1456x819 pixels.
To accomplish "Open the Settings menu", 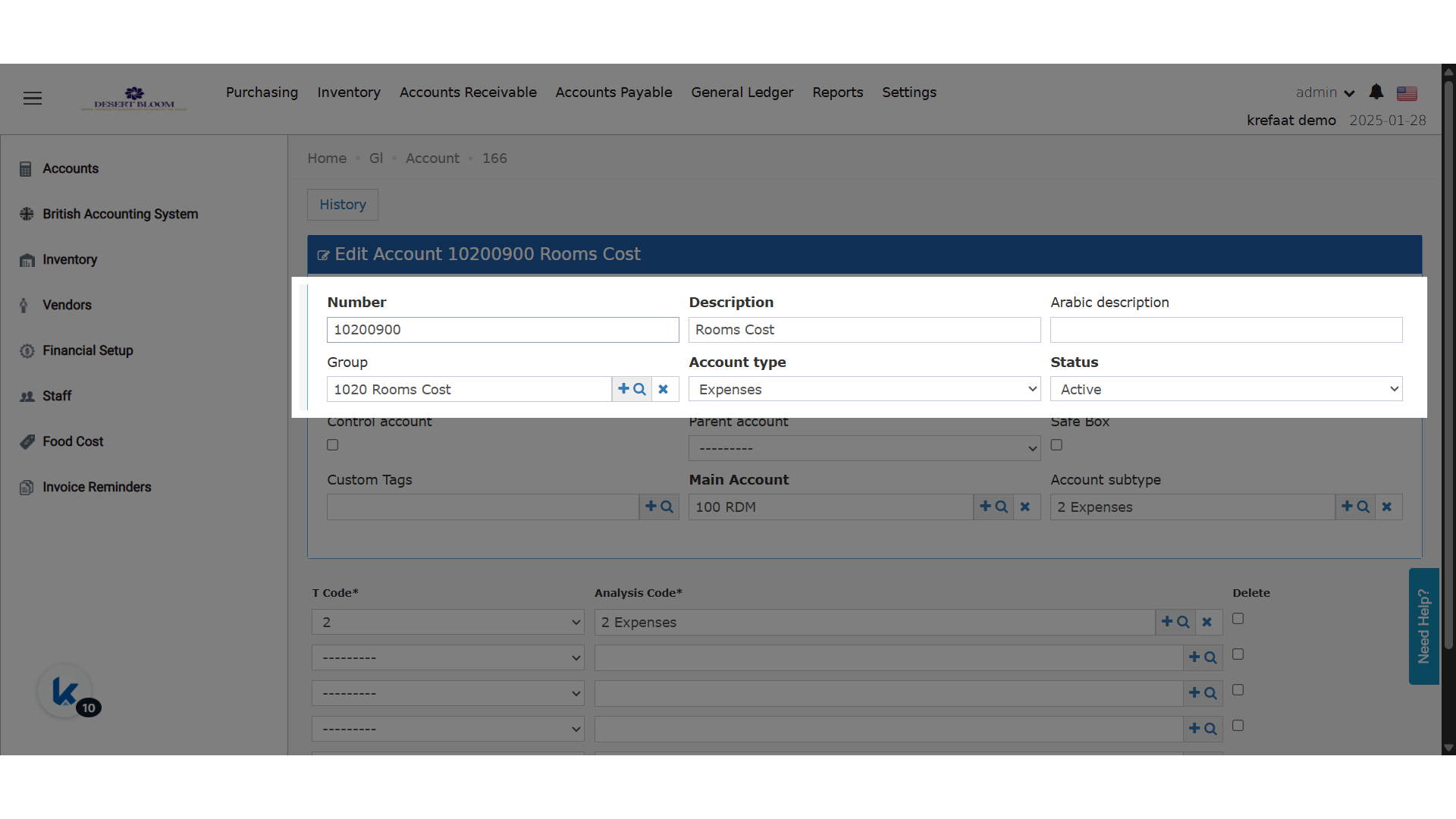I will pos(908,93).
